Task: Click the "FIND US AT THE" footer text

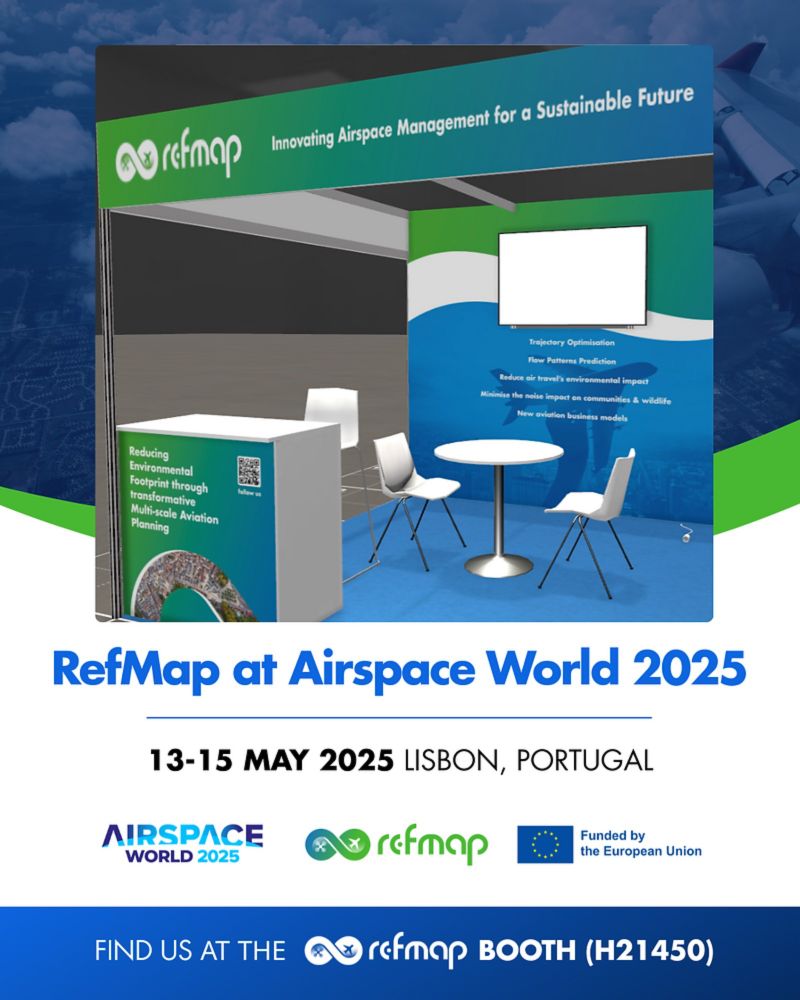Action: pyautogui.click(x=190, y=951)
